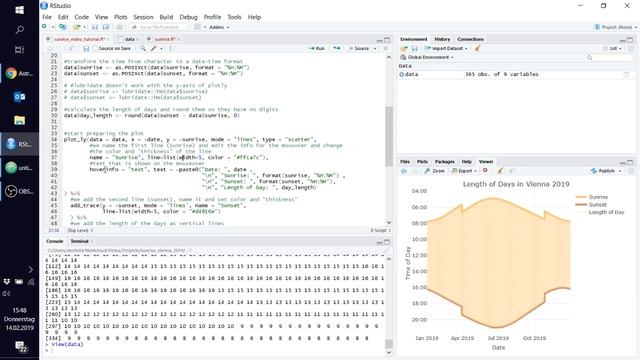Click save workspace icon in Environment pane

(415, 48)
